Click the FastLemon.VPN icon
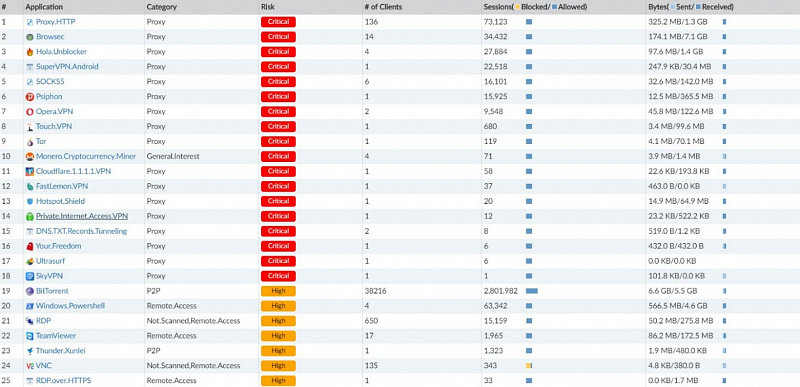This screenshot has height=387, width=800. pos(30,187)
